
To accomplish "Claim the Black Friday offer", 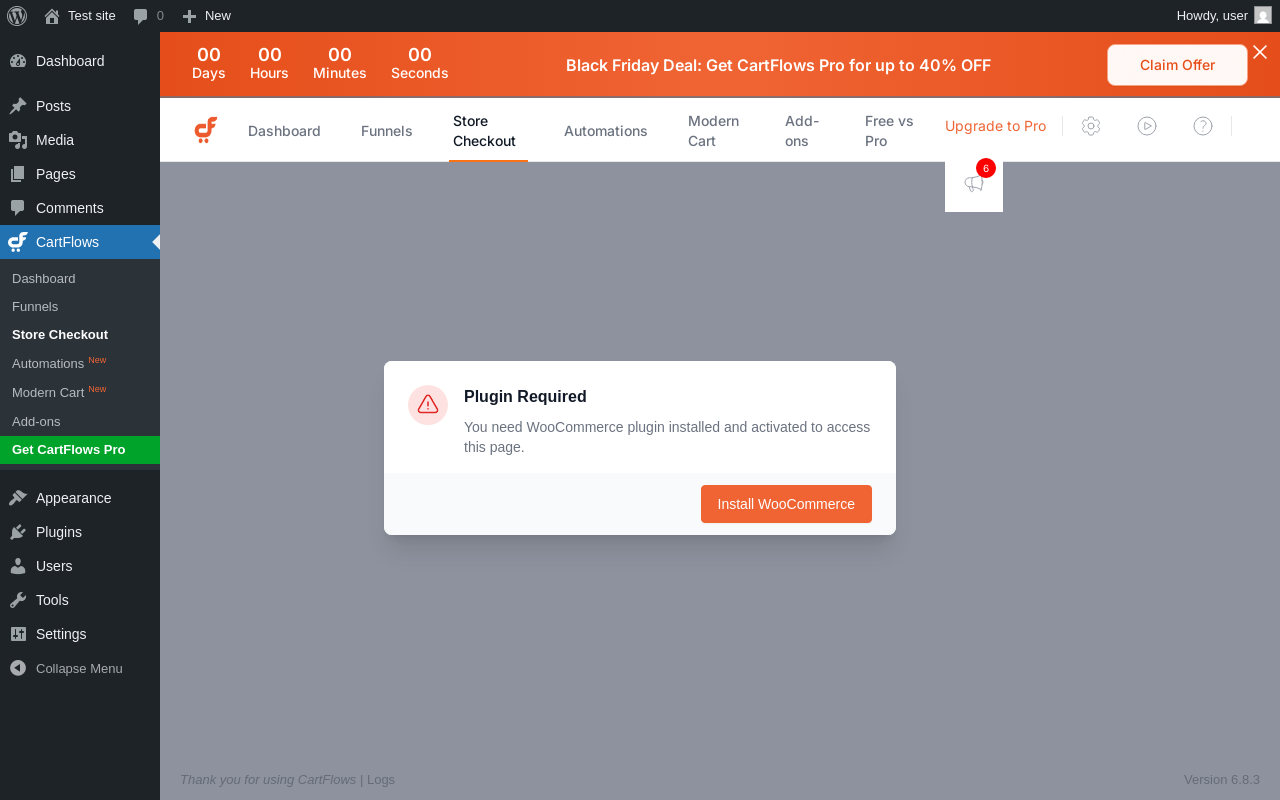I will click(x=1177, y=65).
